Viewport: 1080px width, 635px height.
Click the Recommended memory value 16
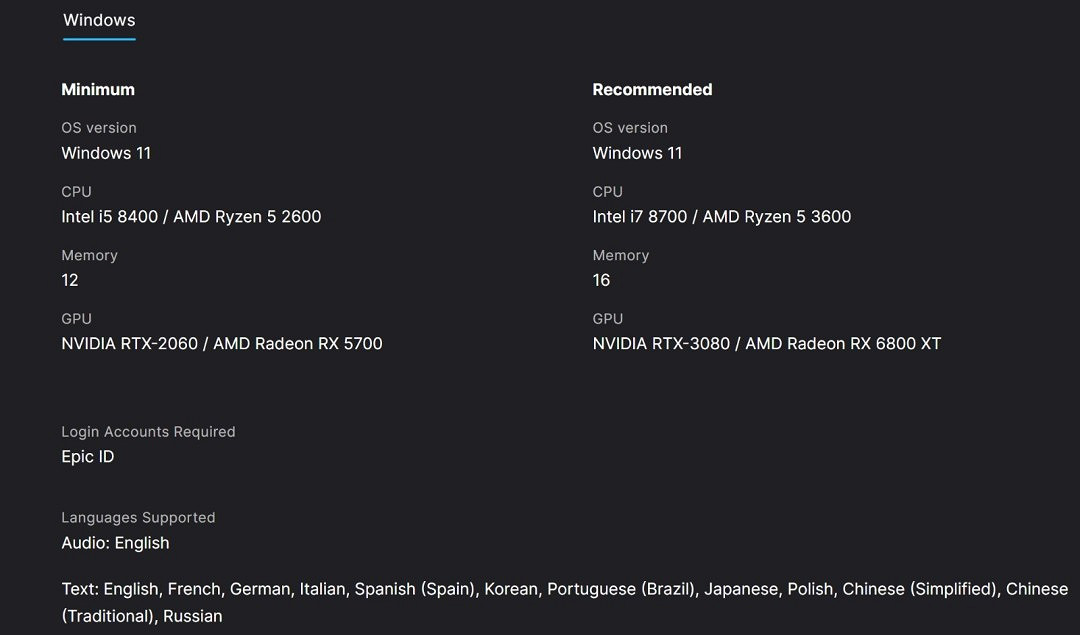coord(601,280)
